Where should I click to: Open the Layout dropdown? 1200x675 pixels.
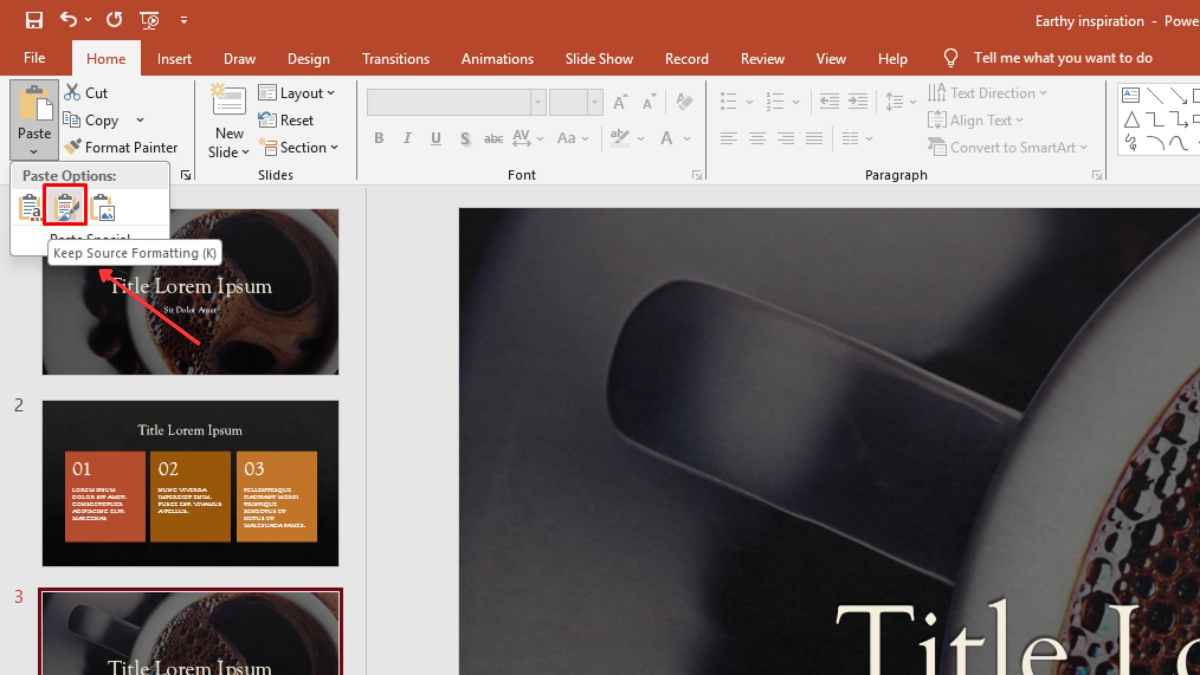coord(298,92)
